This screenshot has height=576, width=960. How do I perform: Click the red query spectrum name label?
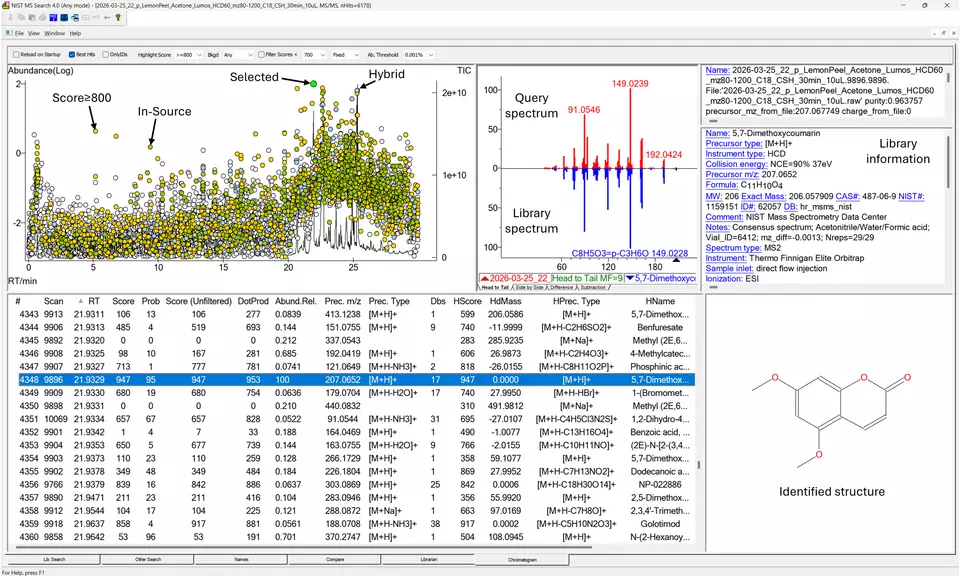[515, 279]
